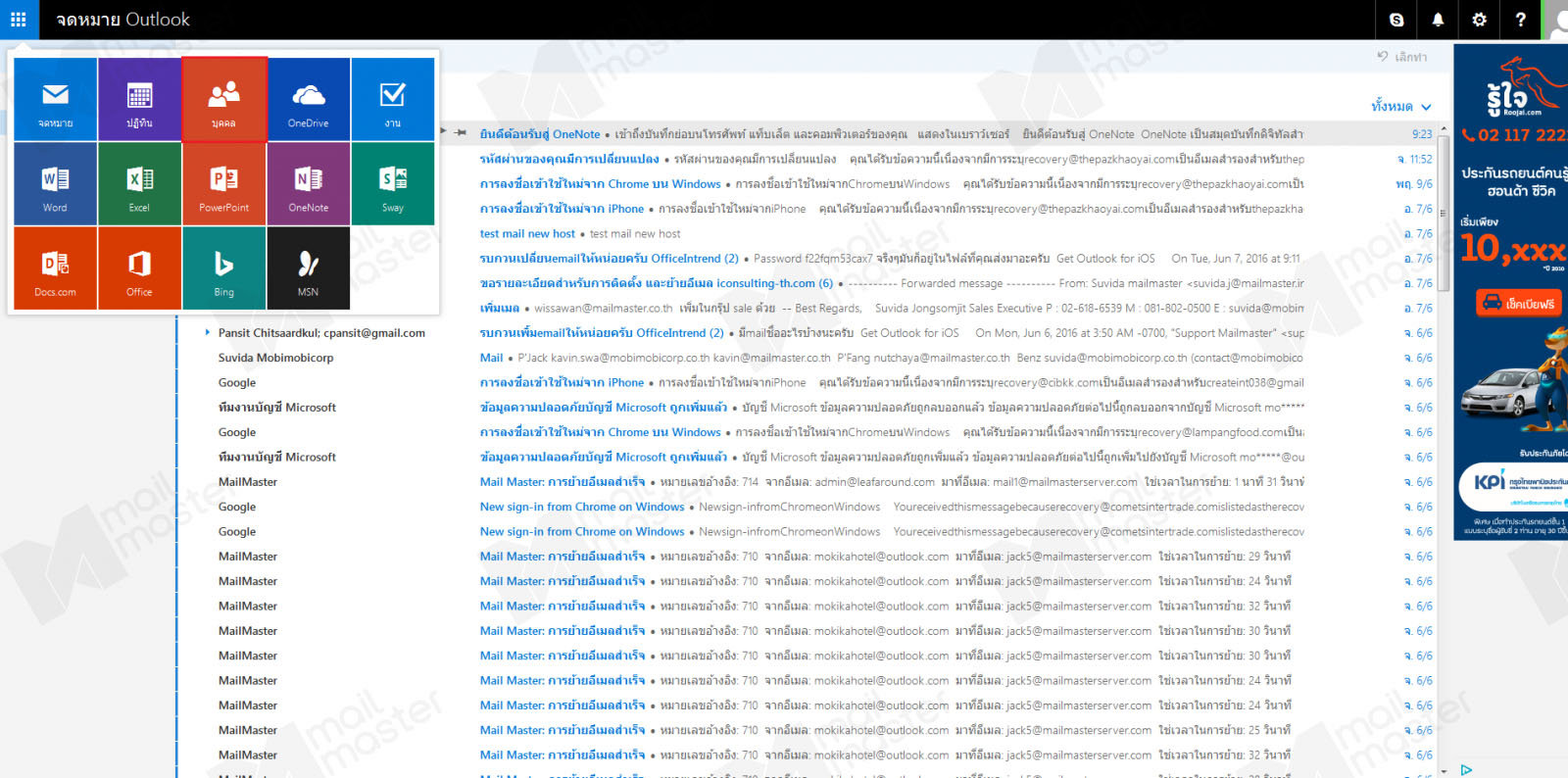Screen dimensions: 1568x778
Task: Click the 02 117 222 phone number in the Roojai ad
Action: click(x=1515, y=135)
